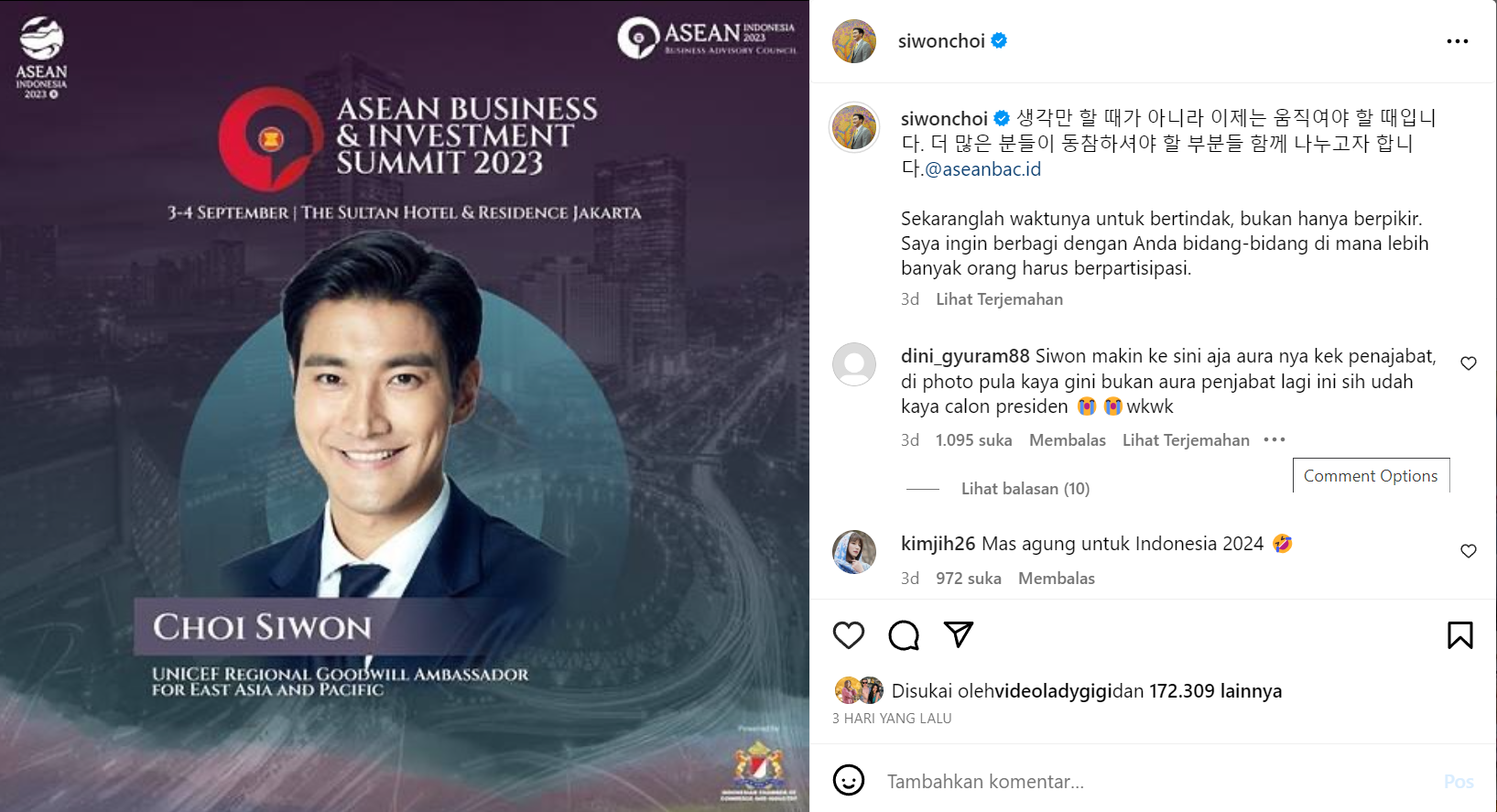Image resolution: width=1497 pixels, height=812 pixels.
Task: Share the post with the paper plane icon
Action: (959, 633)
